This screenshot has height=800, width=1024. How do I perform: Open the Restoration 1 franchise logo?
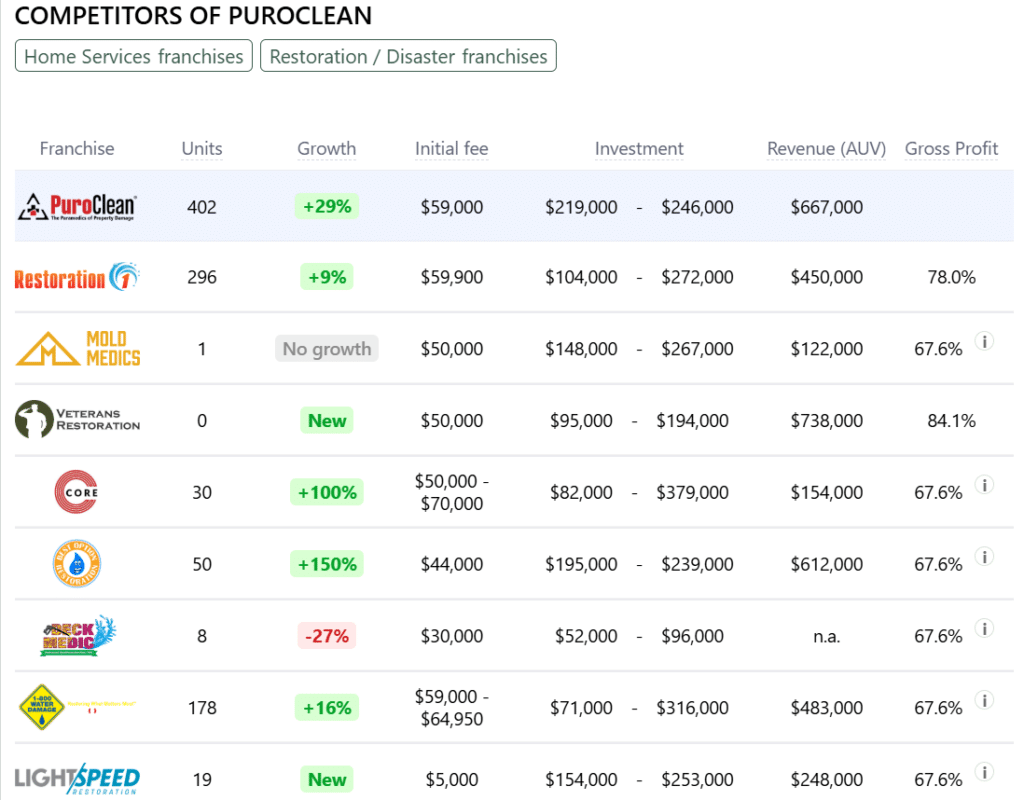(77, 277)
